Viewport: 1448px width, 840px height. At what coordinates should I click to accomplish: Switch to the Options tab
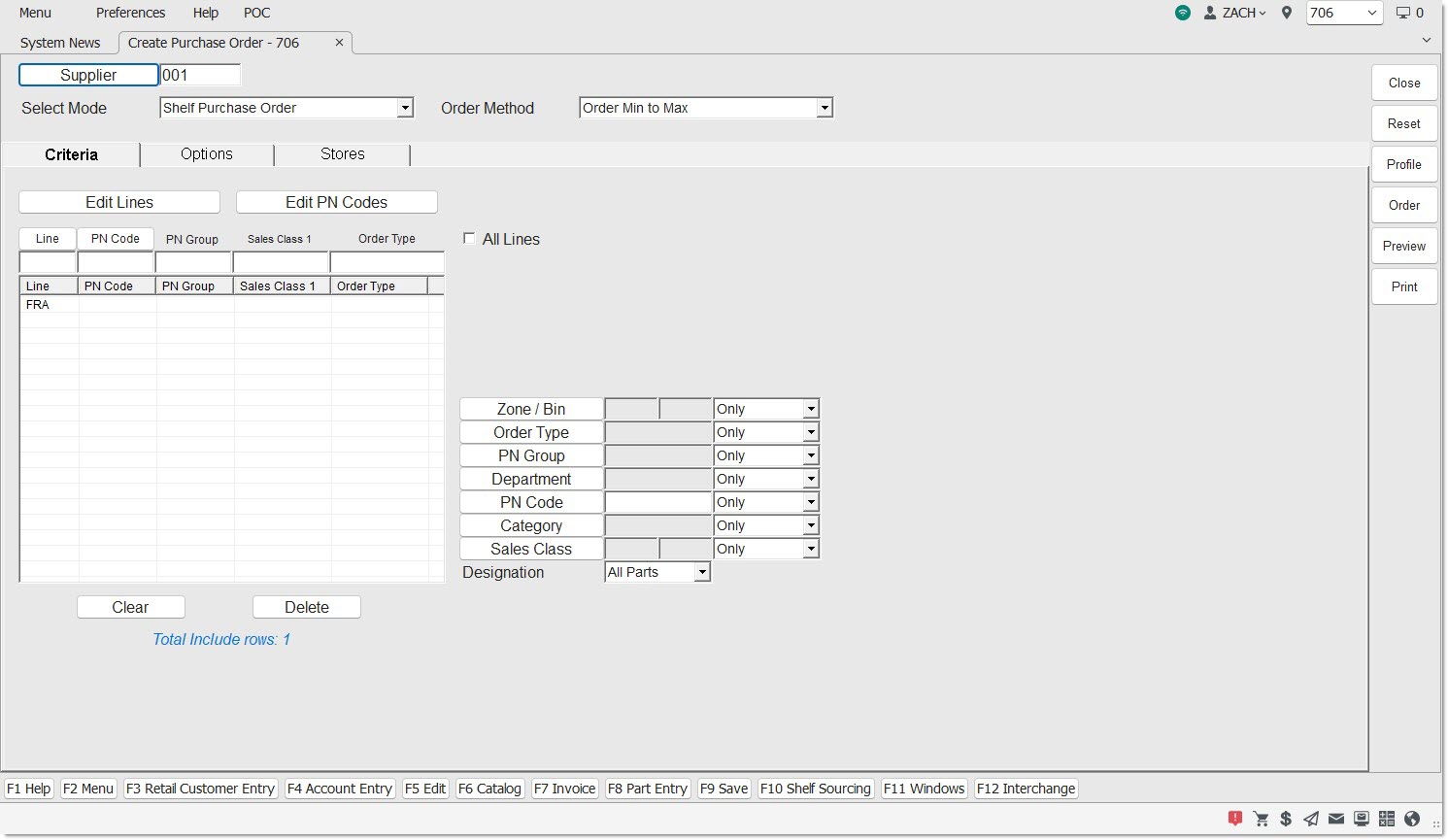207,154
